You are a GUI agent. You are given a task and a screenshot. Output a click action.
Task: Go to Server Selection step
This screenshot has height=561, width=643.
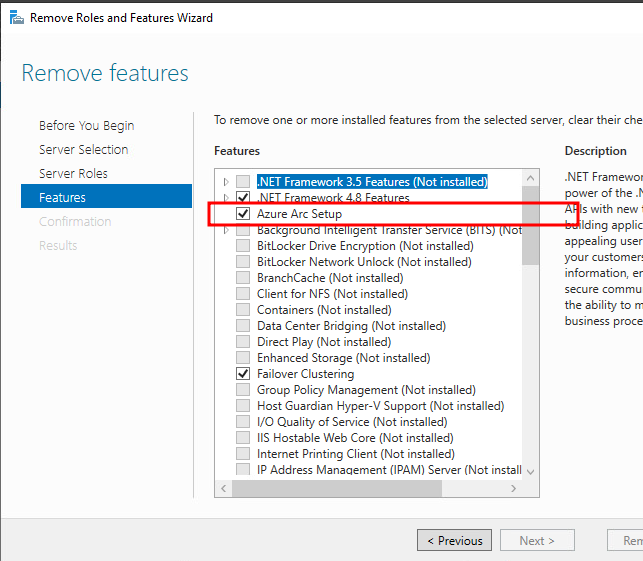83,150
